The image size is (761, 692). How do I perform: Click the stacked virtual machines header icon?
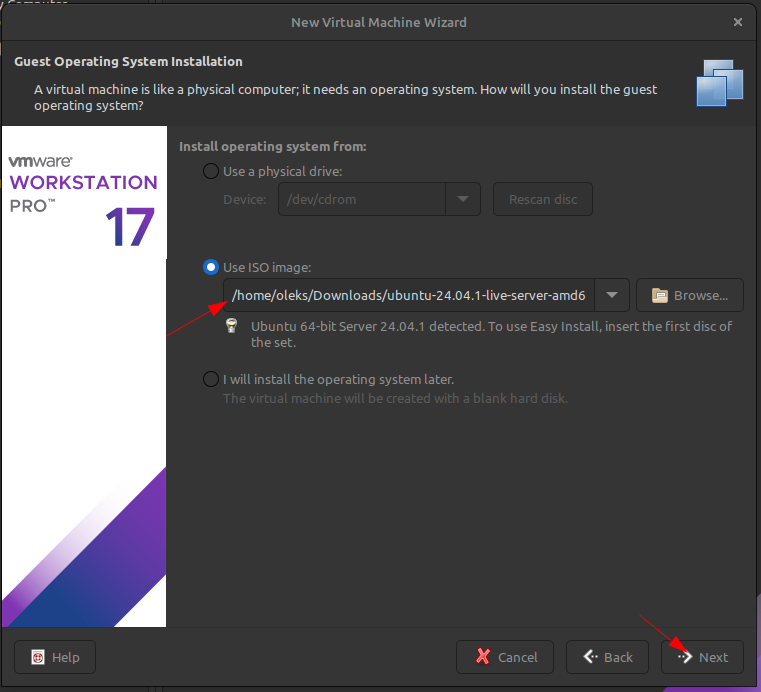point(720,83)
